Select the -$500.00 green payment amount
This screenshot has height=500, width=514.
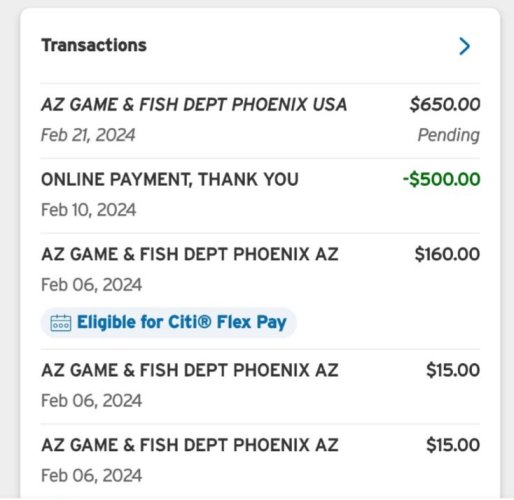(x=442, y=179)
